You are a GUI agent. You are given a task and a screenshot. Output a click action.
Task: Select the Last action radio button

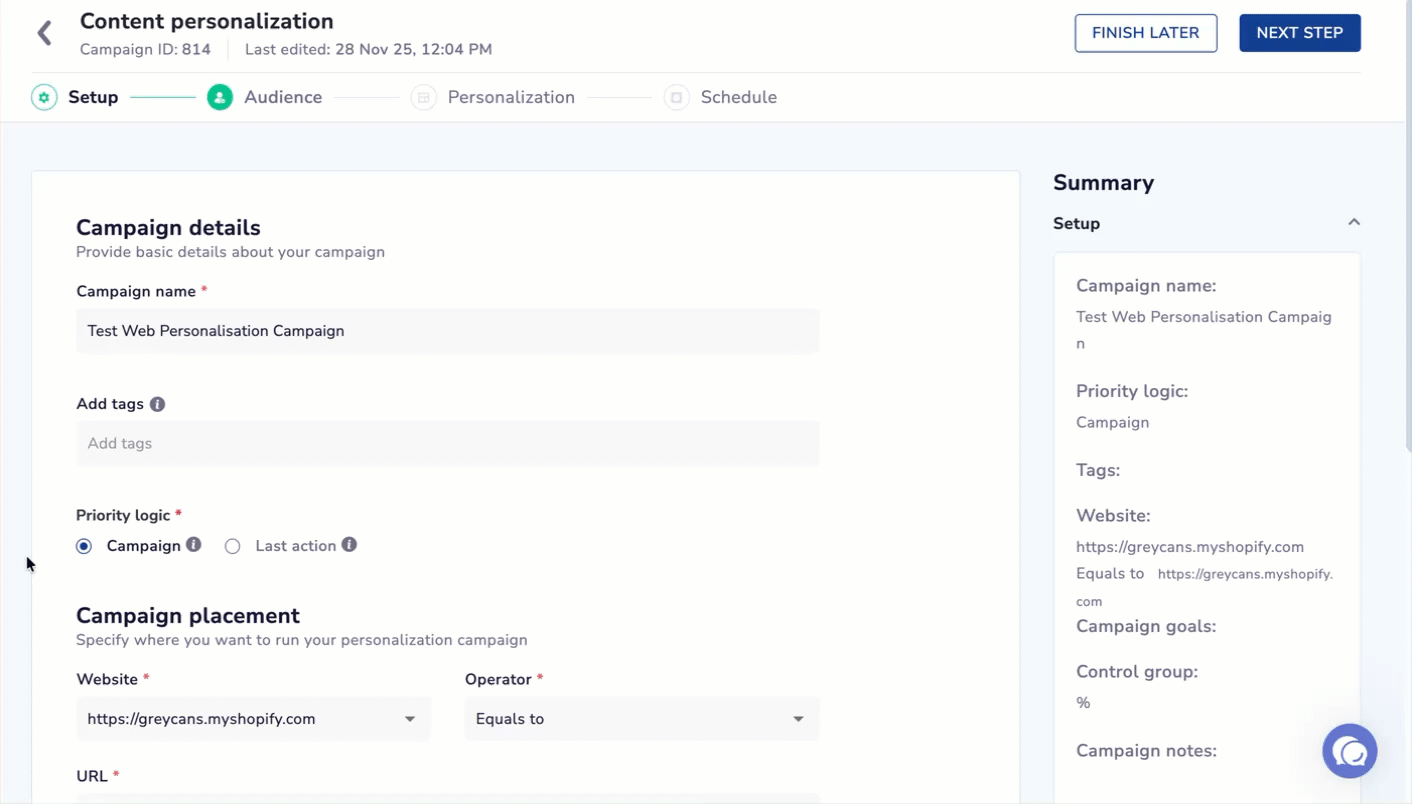(233, 546)
